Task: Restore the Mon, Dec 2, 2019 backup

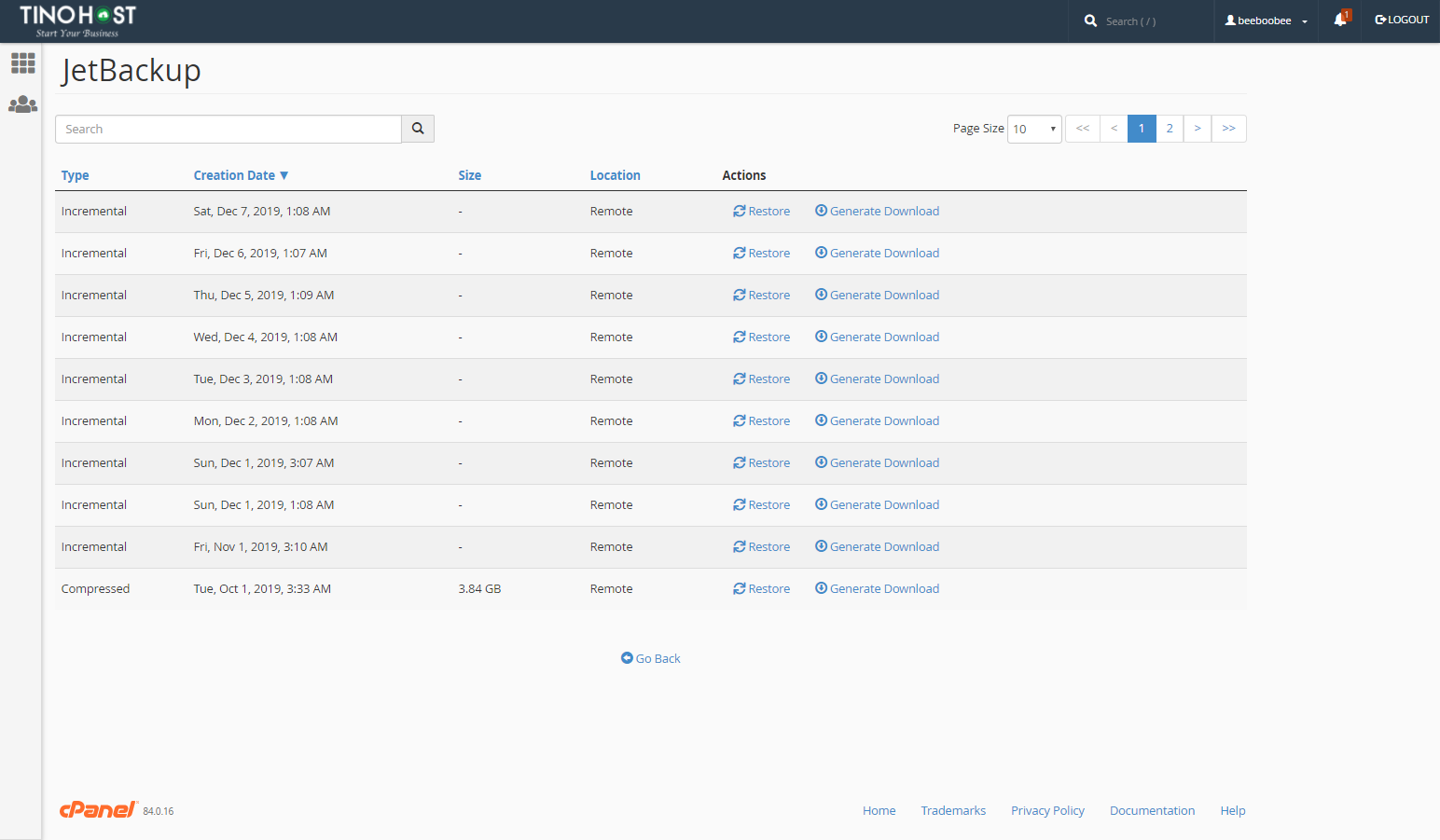Action: [761, 421]
